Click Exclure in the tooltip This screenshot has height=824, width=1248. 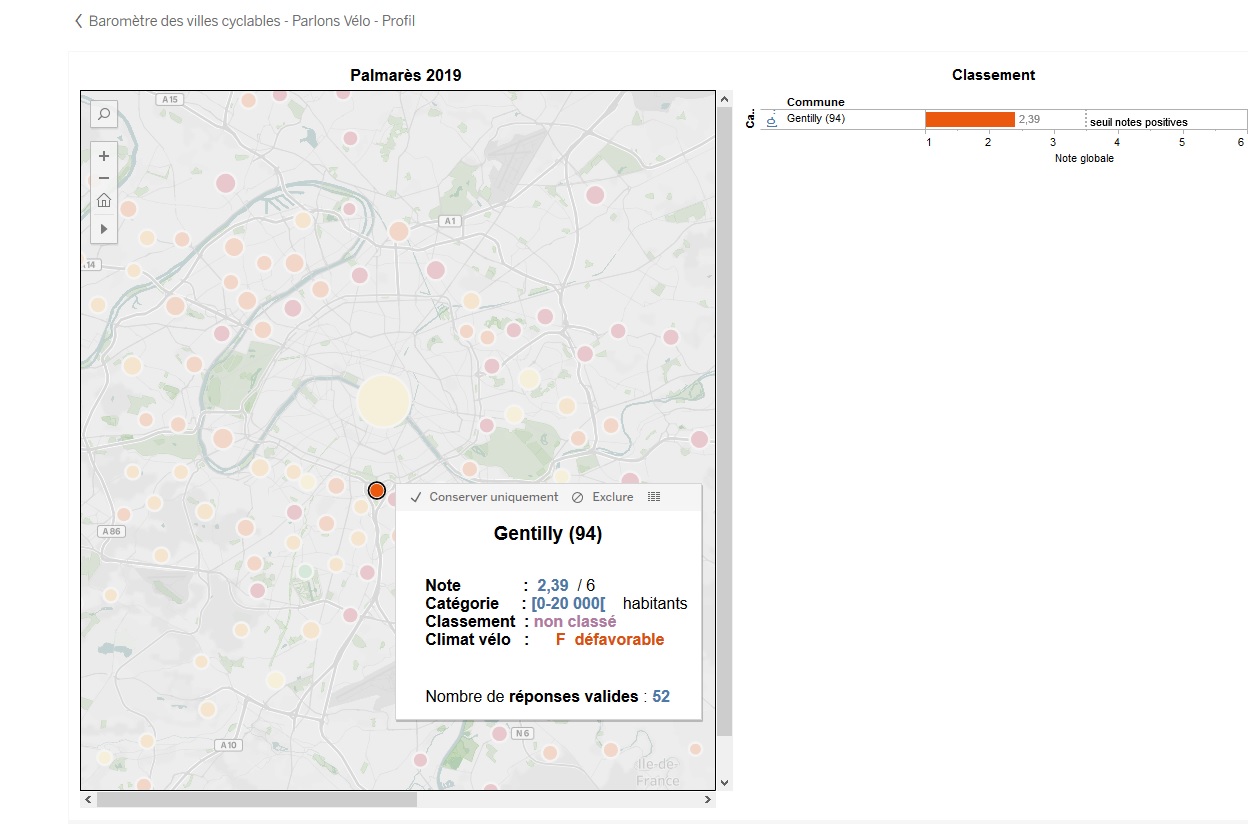tap(603, 497)
